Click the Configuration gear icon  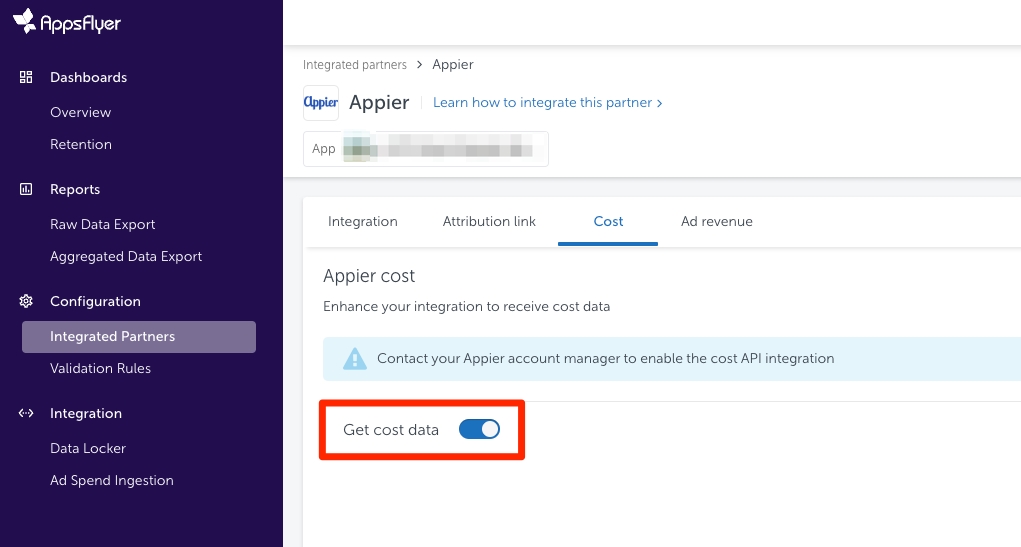pos(27,302)
